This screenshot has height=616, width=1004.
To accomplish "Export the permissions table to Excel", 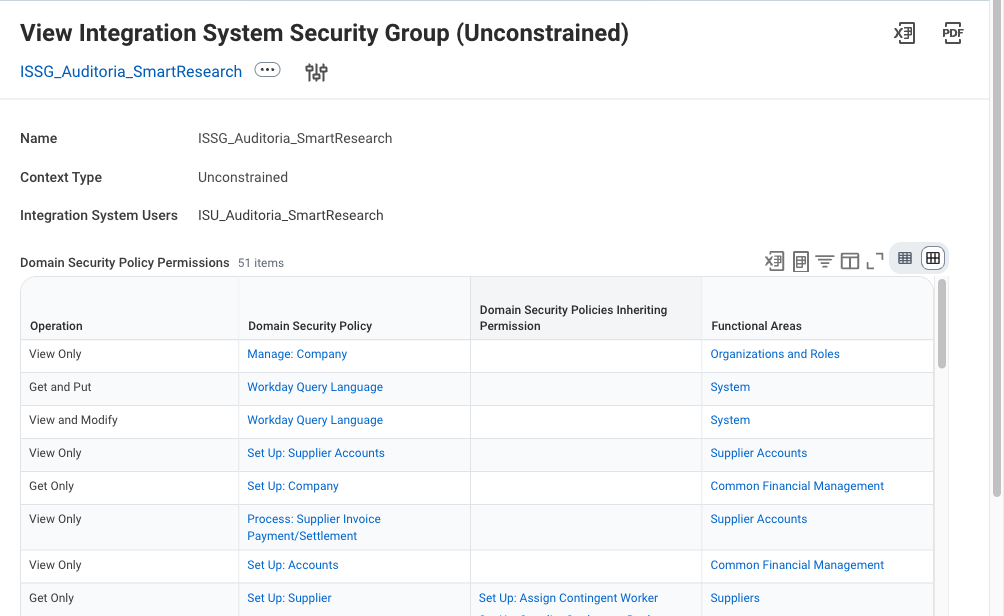I will click(x=774, y=261).
